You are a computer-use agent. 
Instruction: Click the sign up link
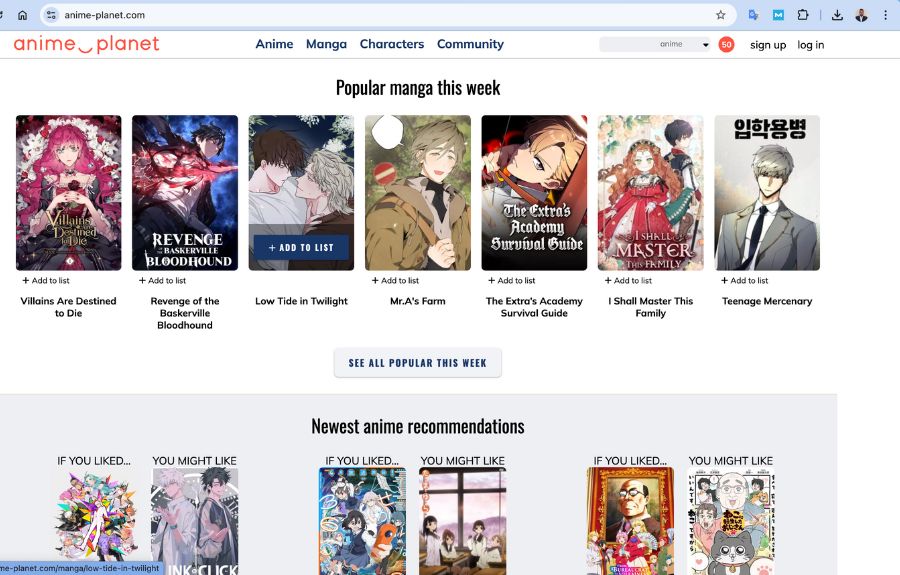pos(768,45)
